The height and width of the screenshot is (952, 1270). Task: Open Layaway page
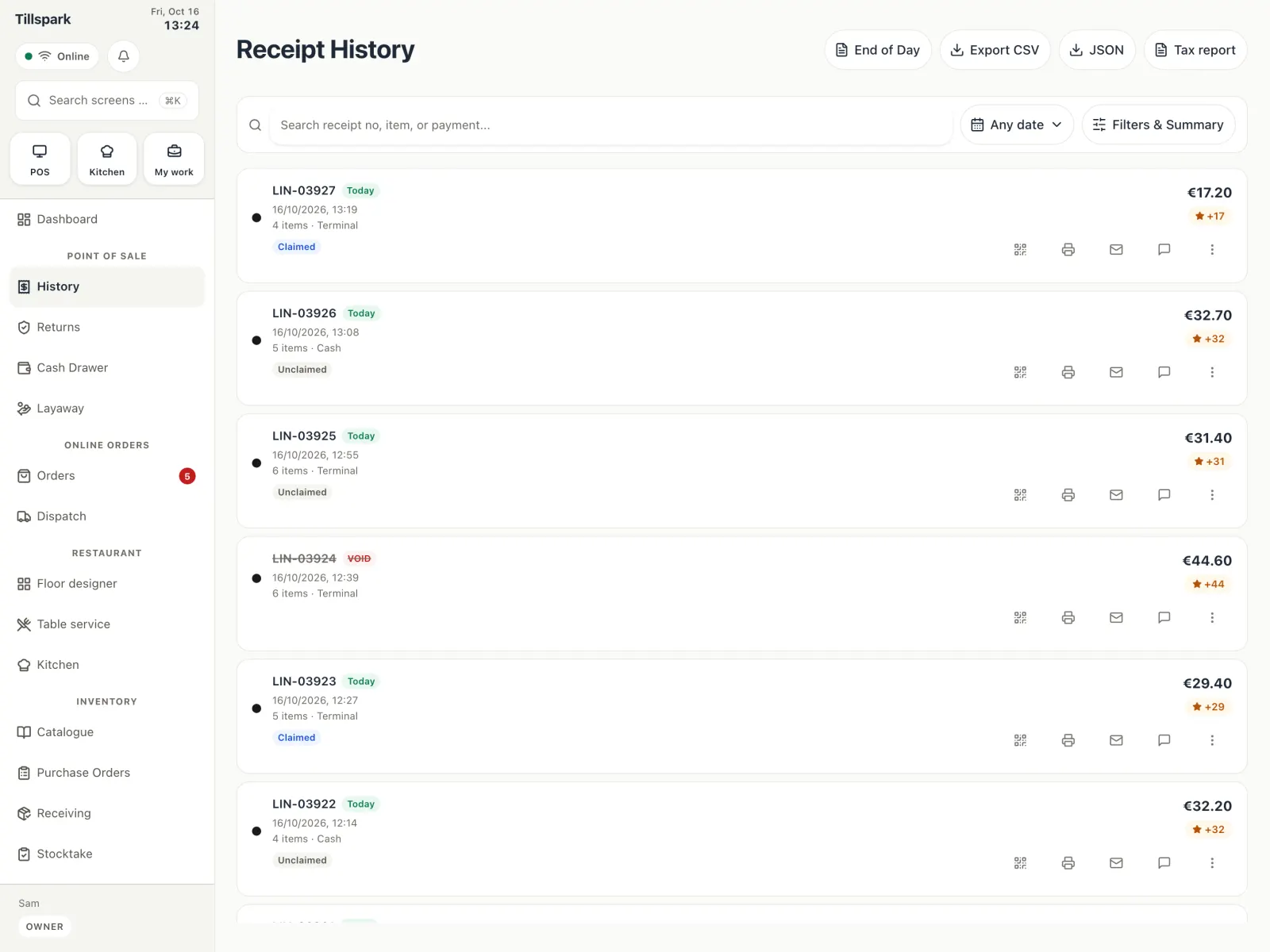click(107, 409)
